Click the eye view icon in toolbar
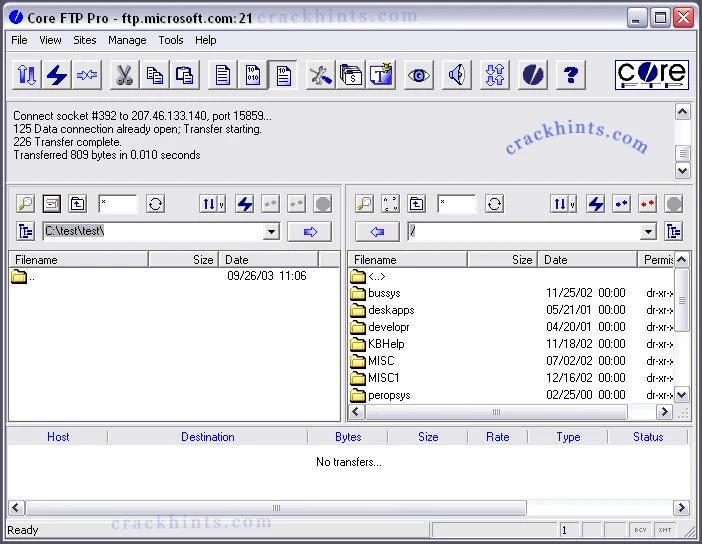The image size is (702, 544). 418,75
